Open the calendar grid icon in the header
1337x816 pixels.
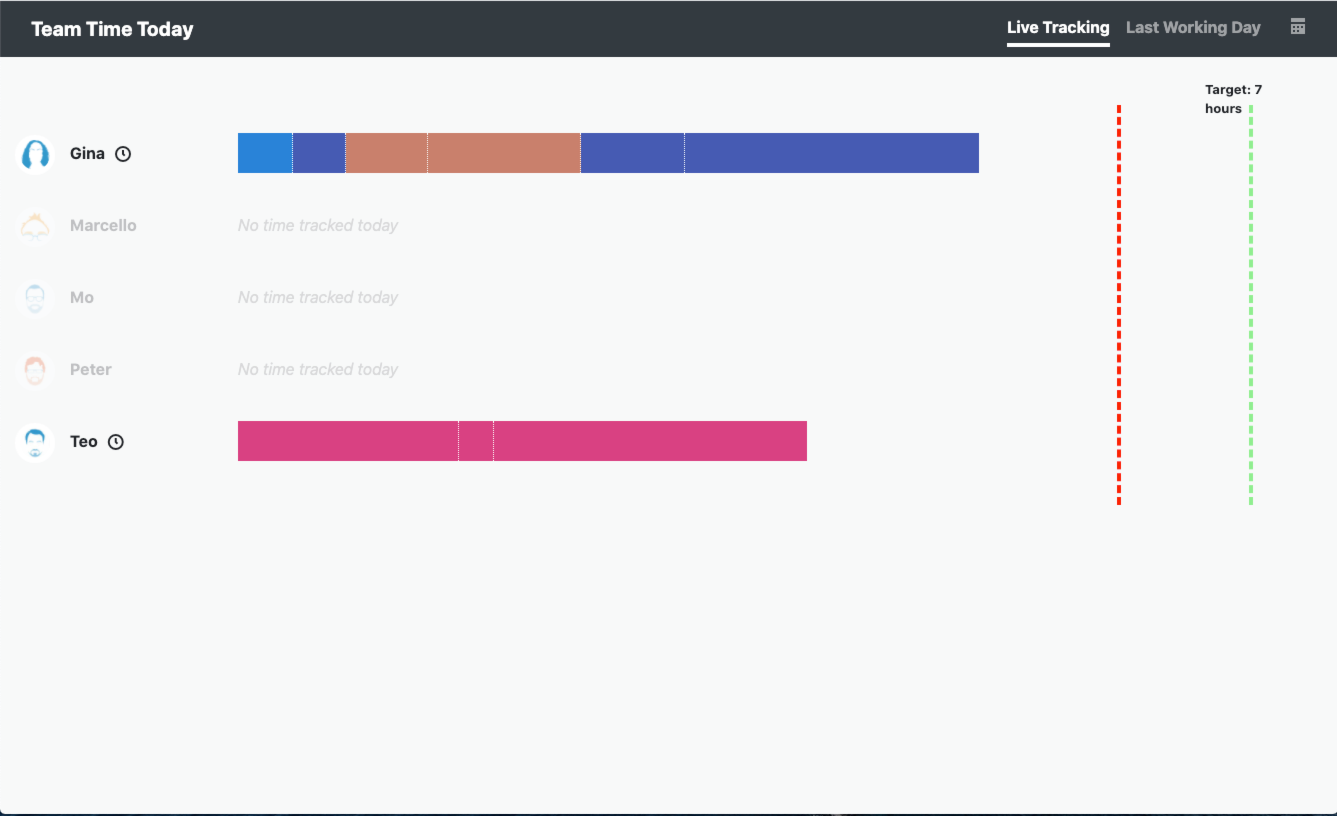pos(1298,27)
